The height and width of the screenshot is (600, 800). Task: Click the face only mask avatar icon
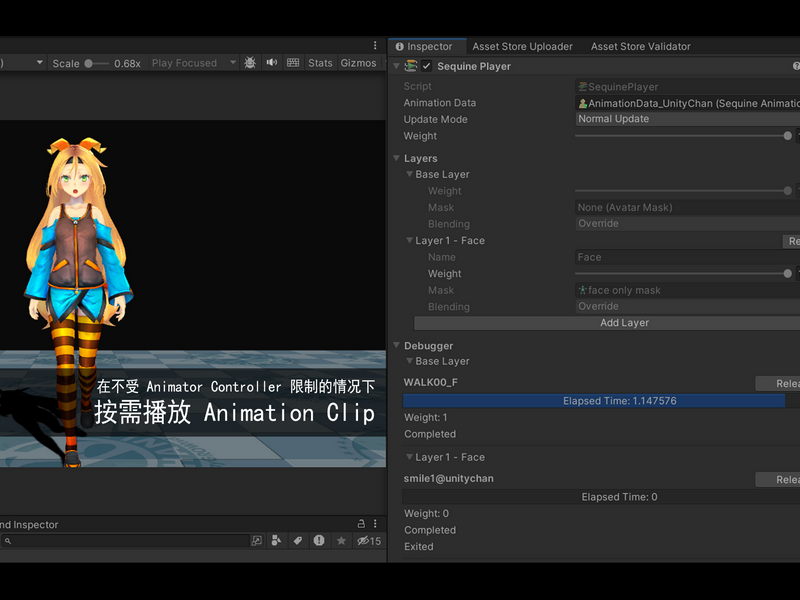[582, 290]
